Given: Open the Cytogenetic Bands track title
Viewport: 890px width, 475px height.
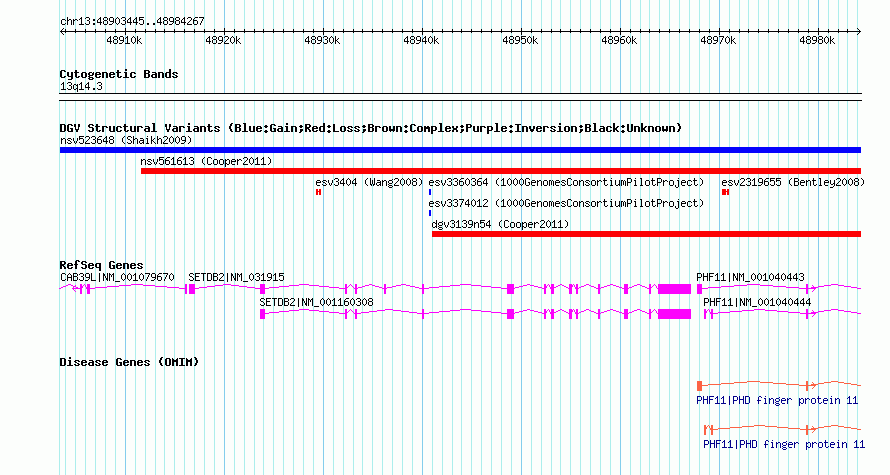Looking at the screenshot, I should click(119, 74).
